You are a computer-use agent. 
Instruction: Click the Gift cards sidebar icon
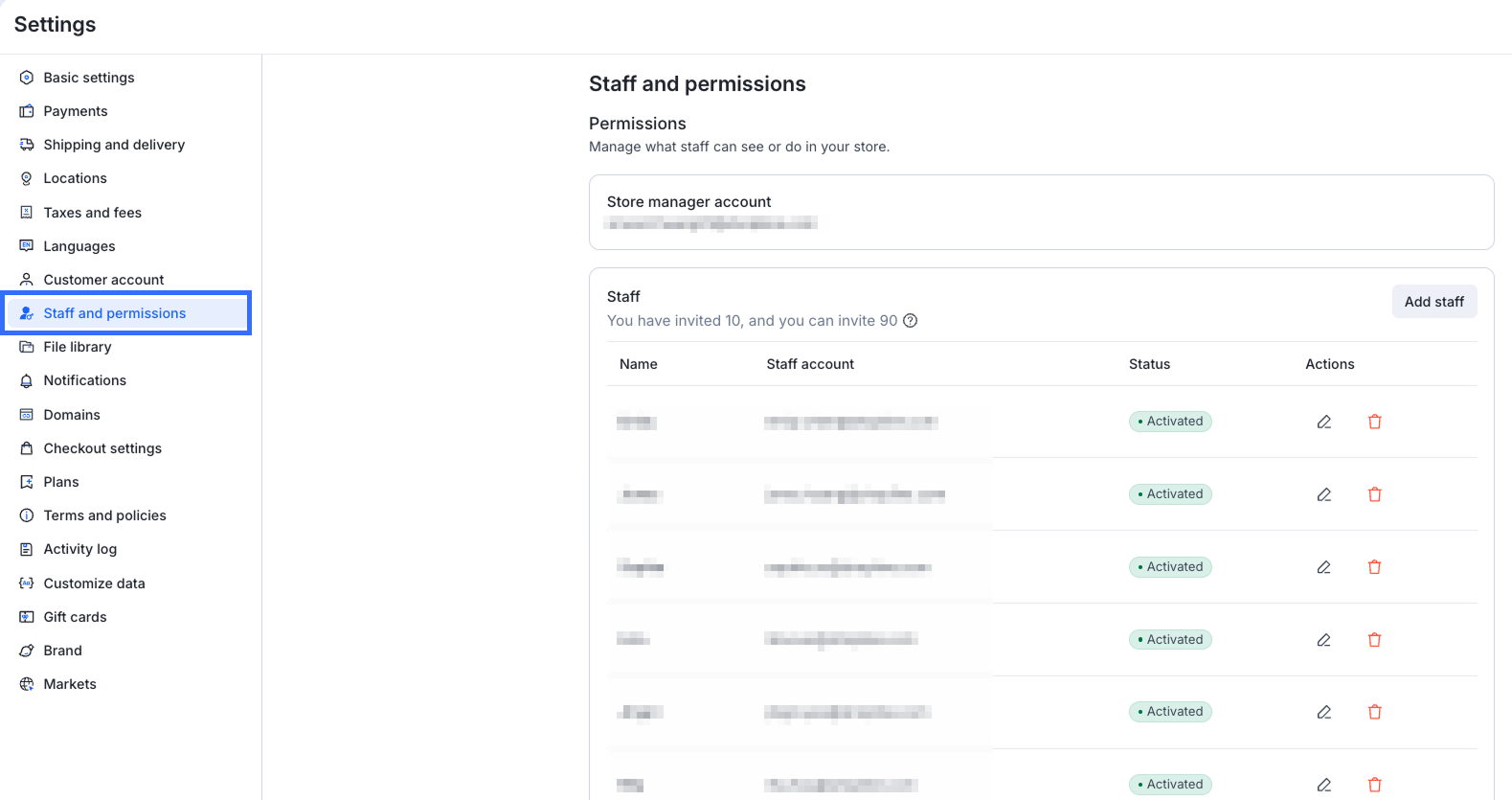click(x=27, y=617)
